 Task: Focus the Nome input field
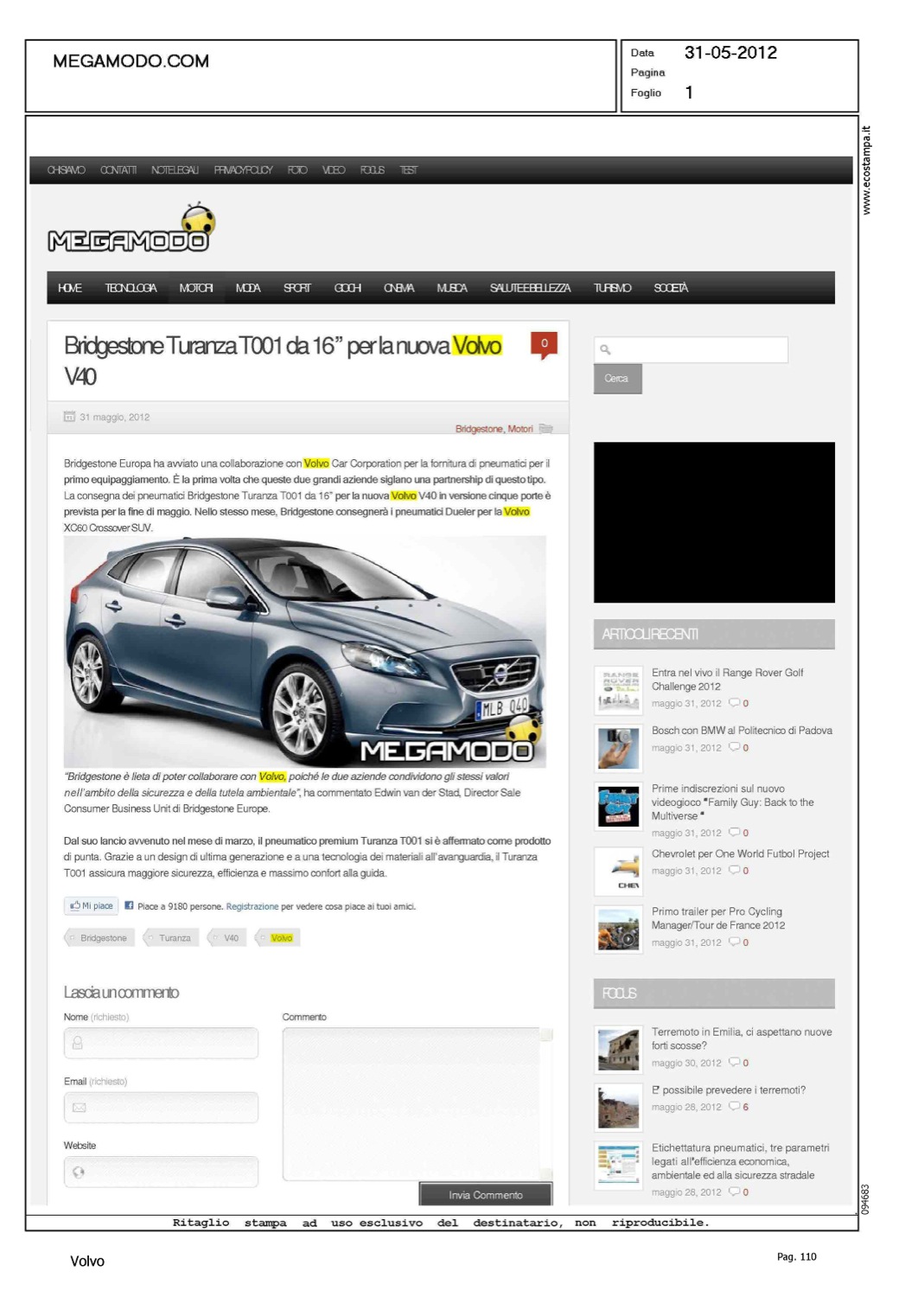click(162, 1043)
